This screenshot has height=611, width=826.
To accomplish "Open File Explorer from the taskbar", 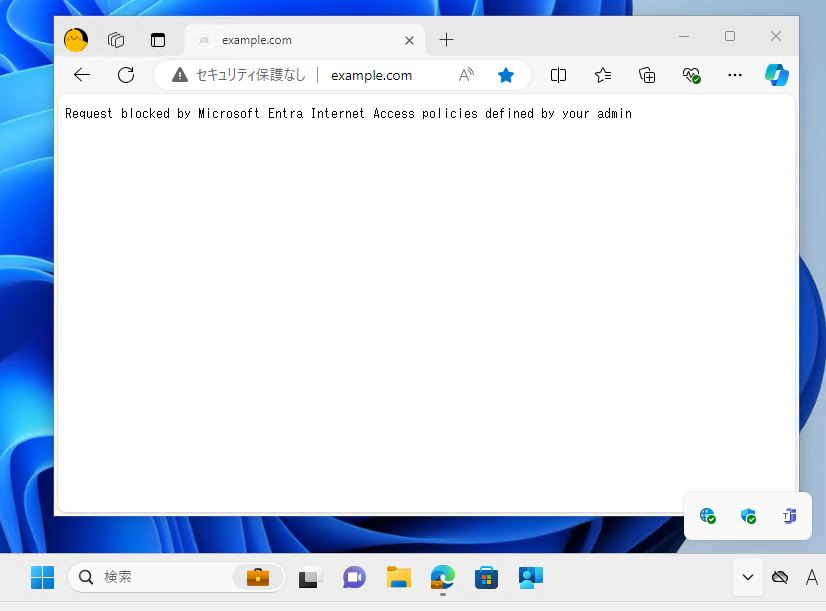I will coord(399,577).
